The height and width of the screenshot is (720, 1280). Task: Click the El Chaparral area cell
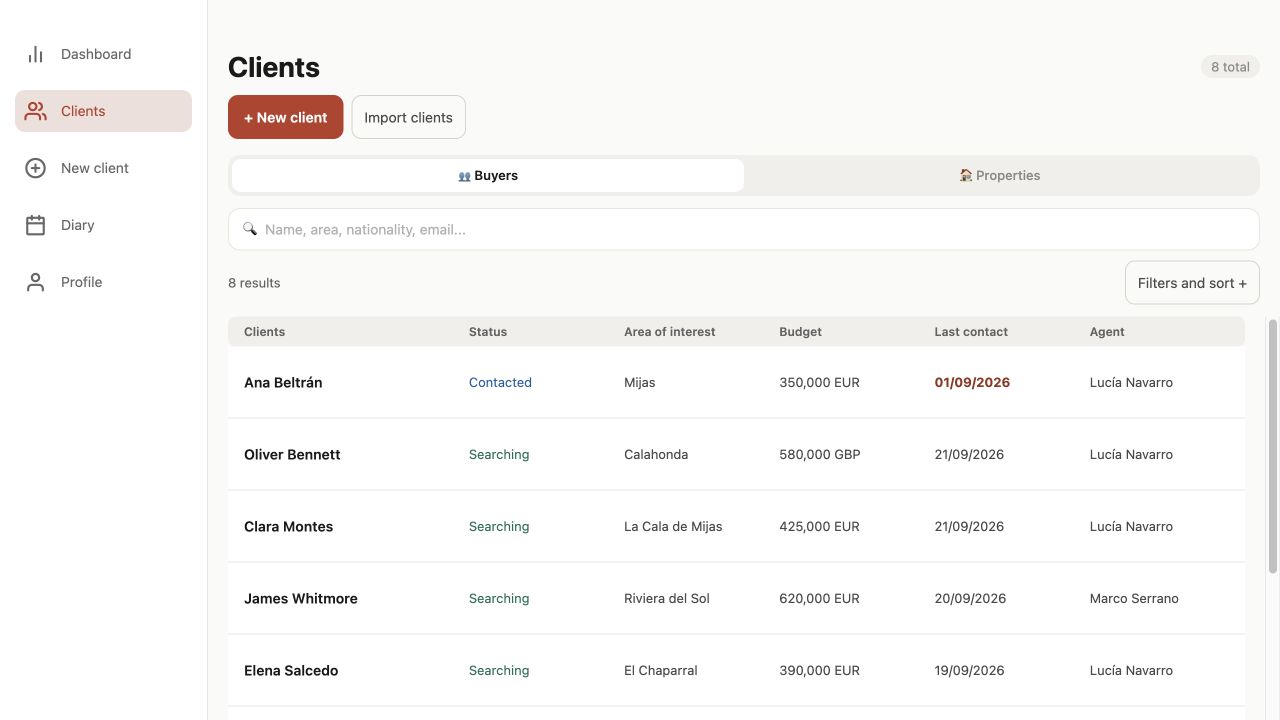[x=661, y=670]
